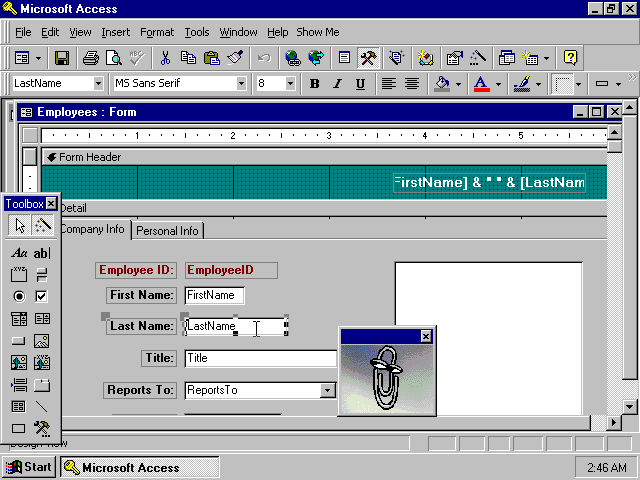Open the Show Me menu
Screen dimensions: 640x480
click(318, 32)
